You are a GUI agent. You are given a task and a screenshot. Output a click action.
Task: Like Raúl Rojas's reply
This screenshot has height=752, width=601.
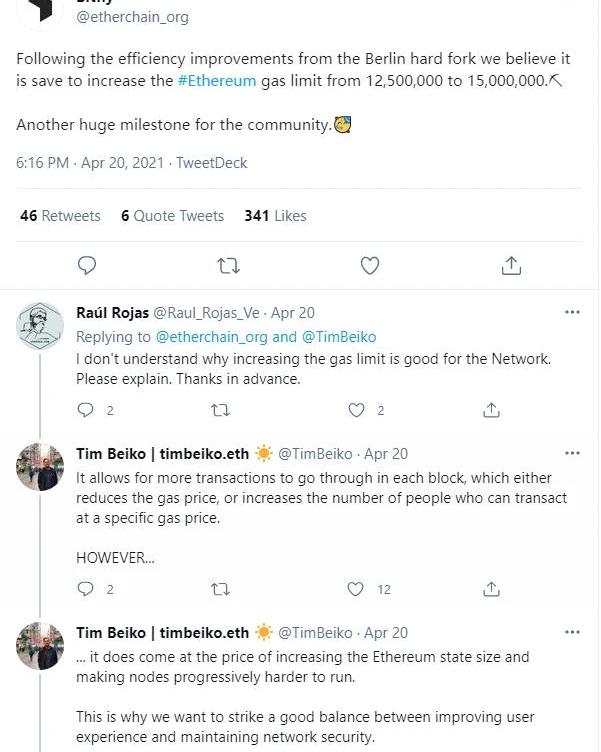tap(357, 410)
